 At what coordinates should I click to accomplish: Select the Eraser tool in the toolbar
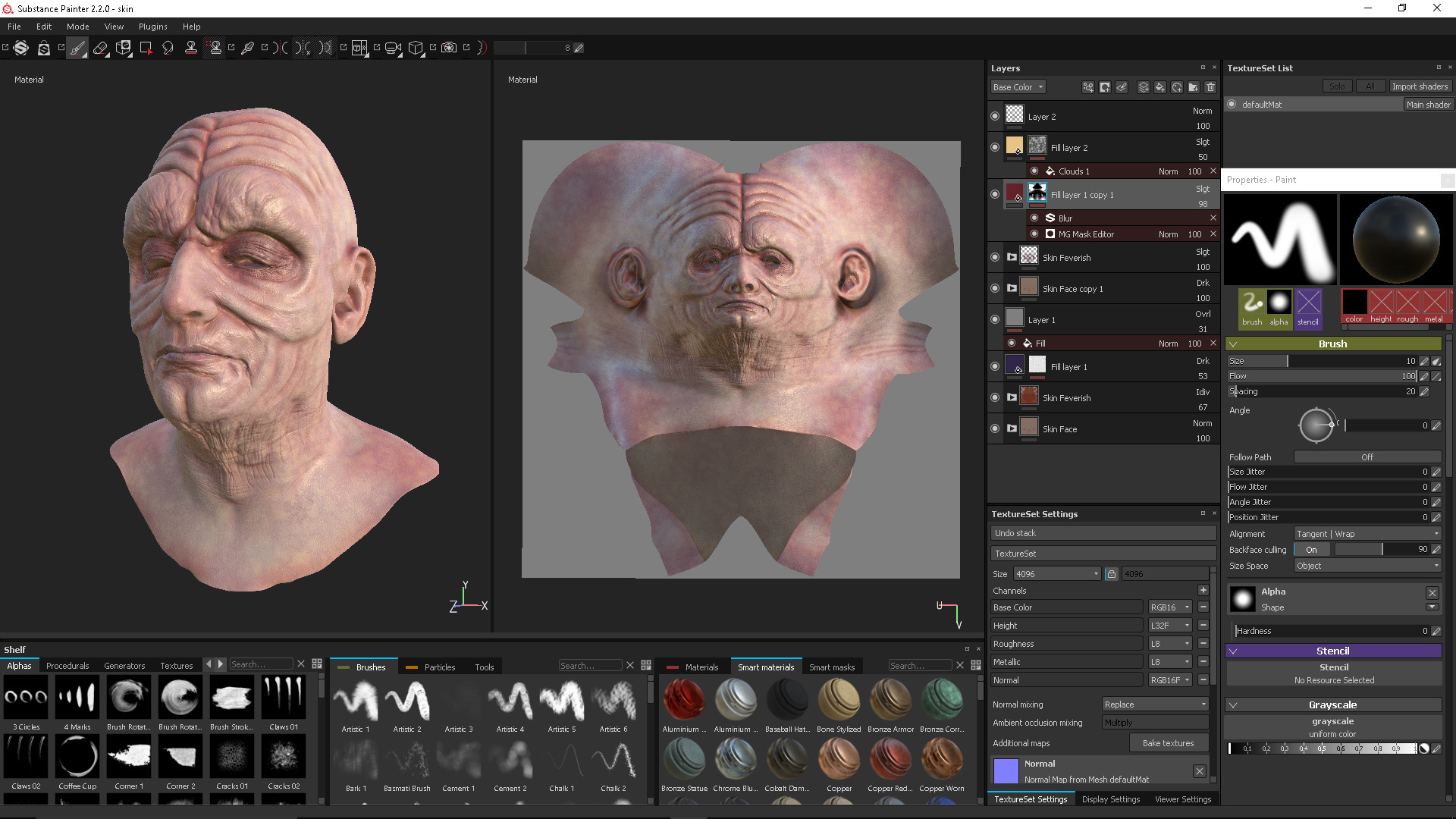click(101, 48)
